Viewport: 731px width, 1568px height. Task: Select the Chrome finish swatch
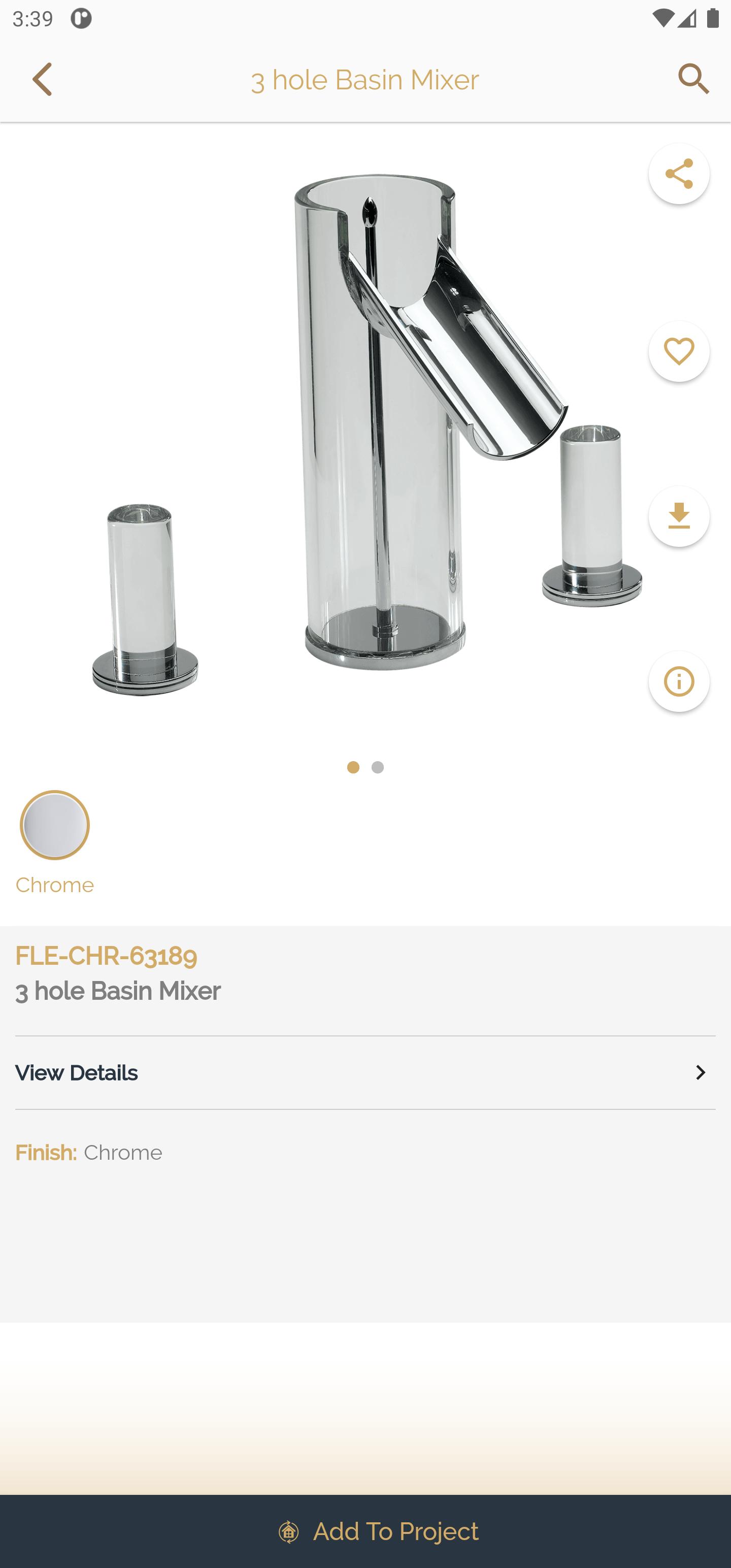click(55, 826)
